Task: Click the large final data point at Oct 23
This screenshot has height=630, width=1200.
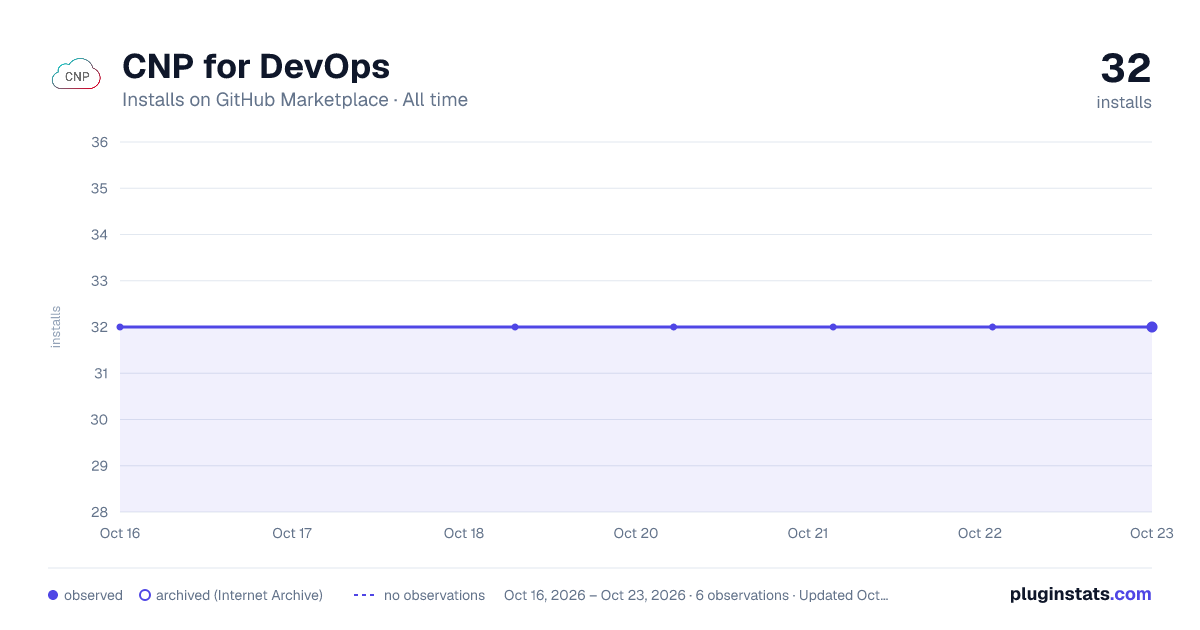Action: tap(1152, 327)
